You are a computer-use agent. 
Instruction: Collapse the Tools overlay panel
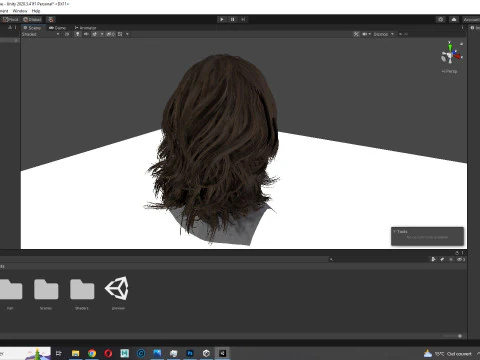394,231
